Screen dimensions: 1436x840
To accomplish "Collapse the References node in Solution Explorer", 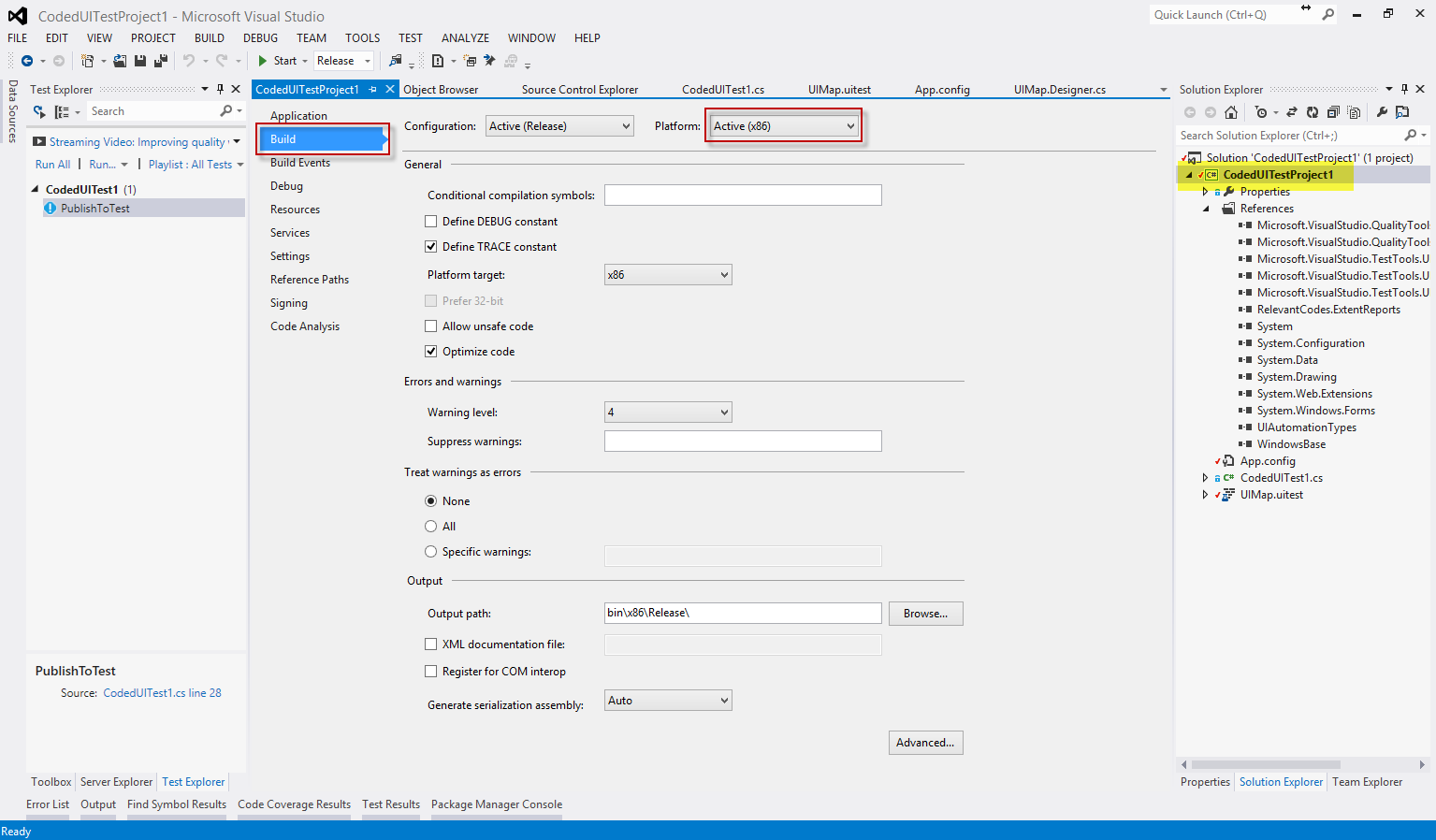I will [x=1205, y=209].
